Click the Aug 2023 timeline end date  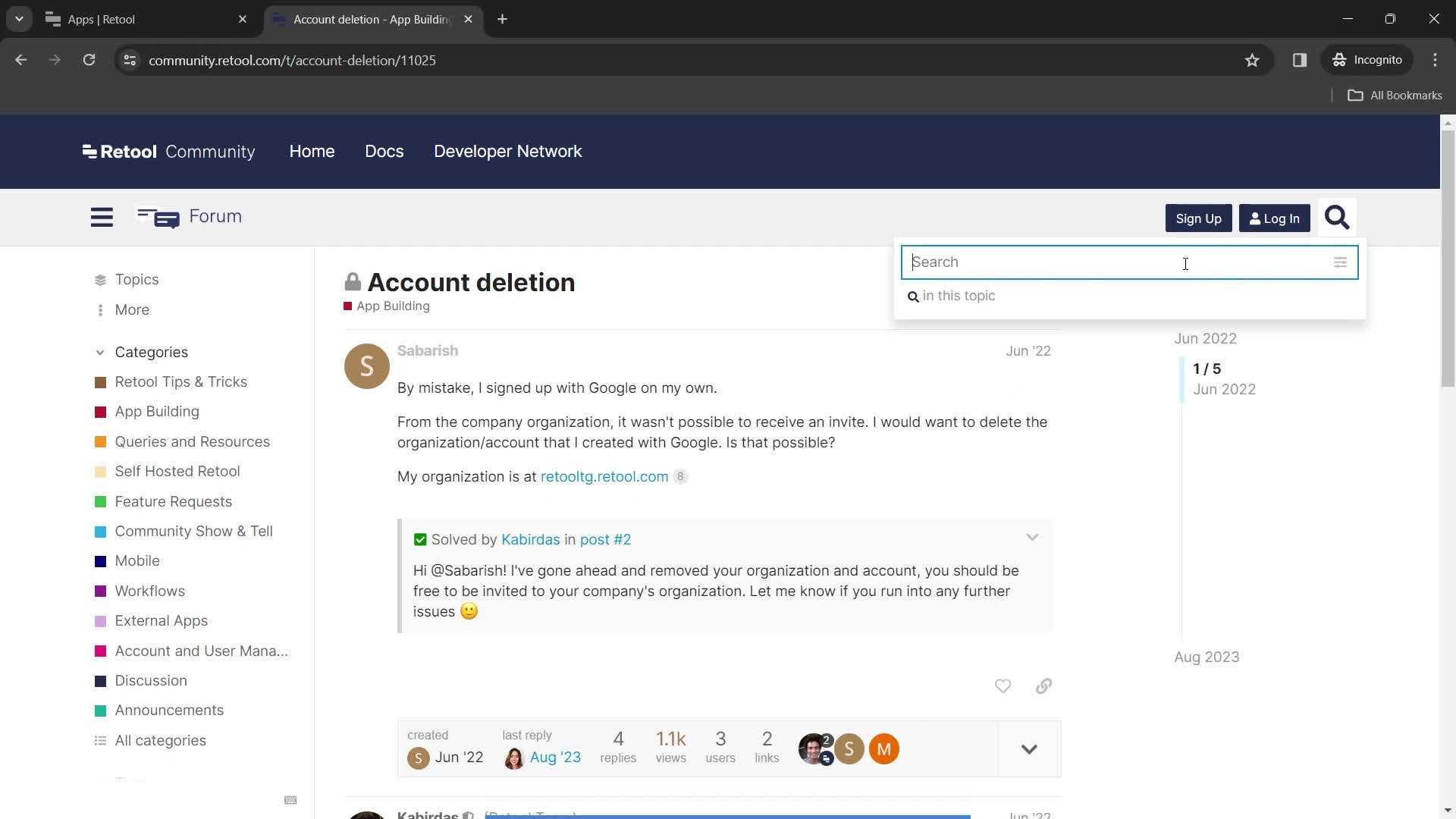point(1207,657)
